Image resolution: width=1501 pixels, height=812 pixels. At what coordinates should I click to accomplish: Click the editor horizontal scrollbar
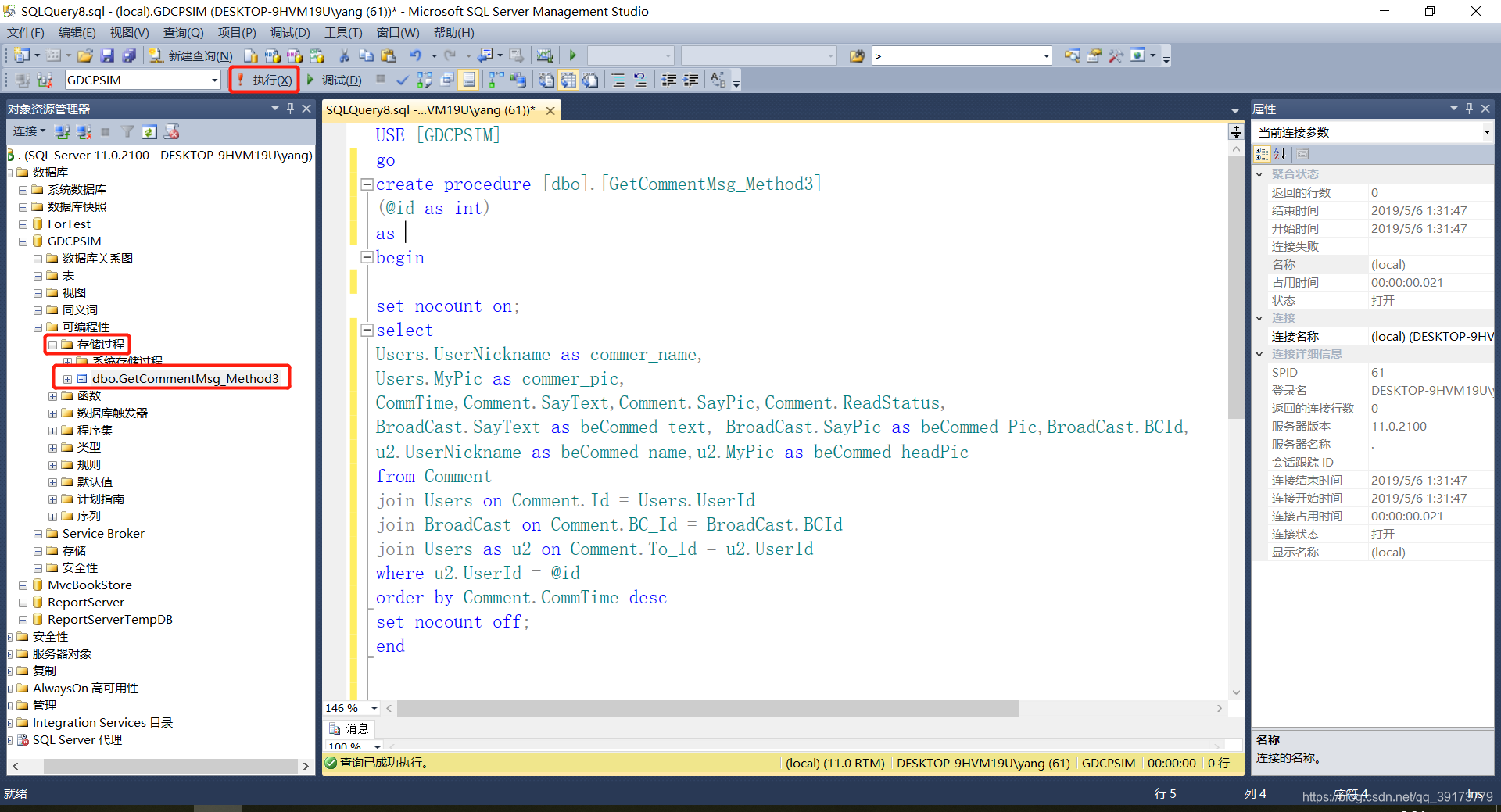[708, 708]
